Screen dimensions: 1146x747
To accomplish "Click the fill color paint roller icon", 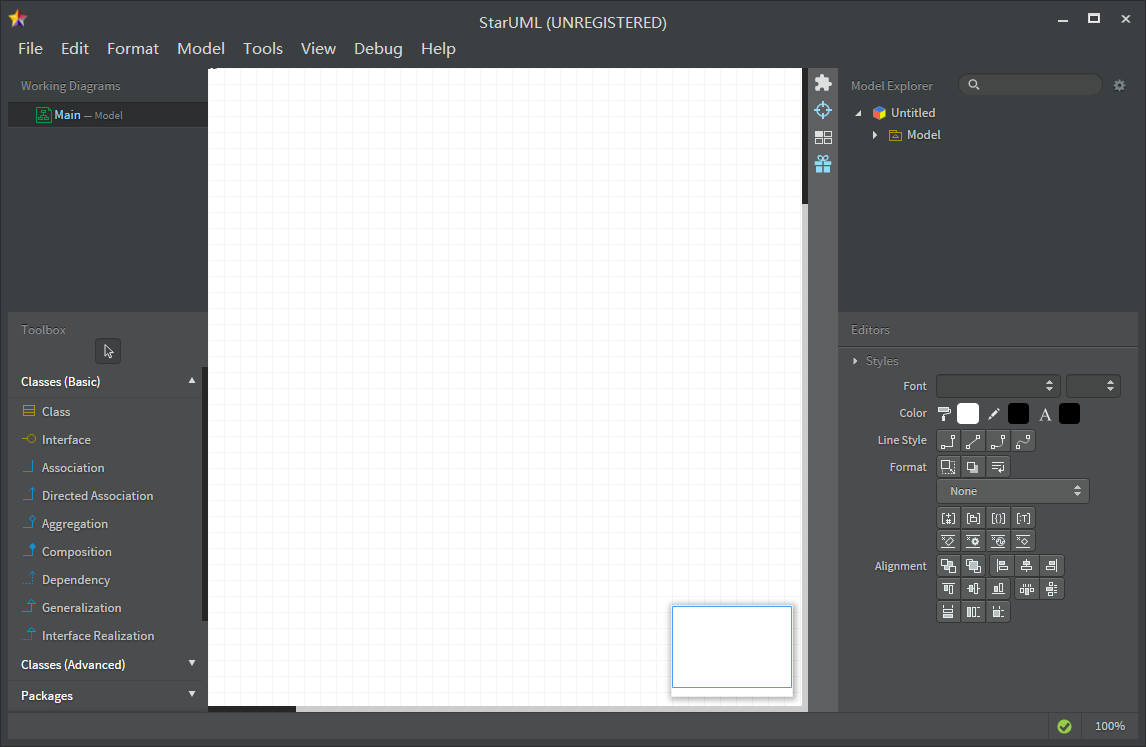I will pyautogui.click(x=944, y=414).
